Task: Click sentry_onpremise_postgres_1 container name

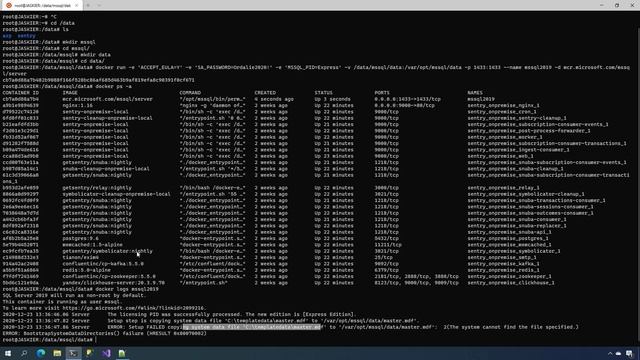Action: coord(508,238)
